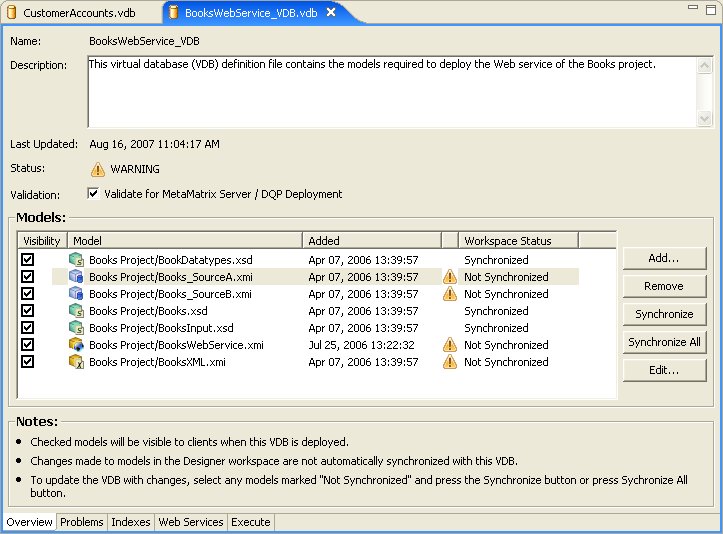Toggle visibility checkbox for BooksXML.xmi

point(28,362)
